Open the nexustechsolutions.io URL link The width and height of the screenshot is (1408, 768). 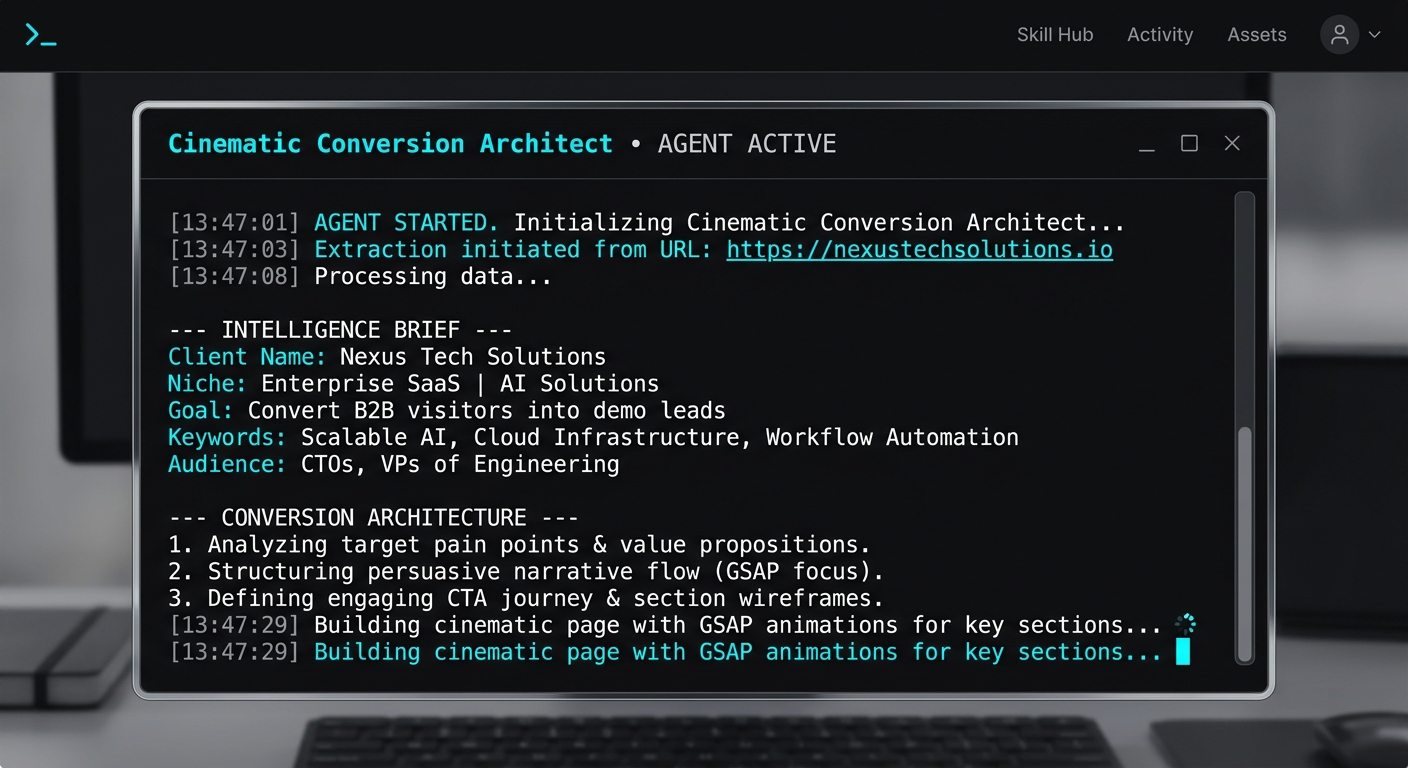pos(919,249)
